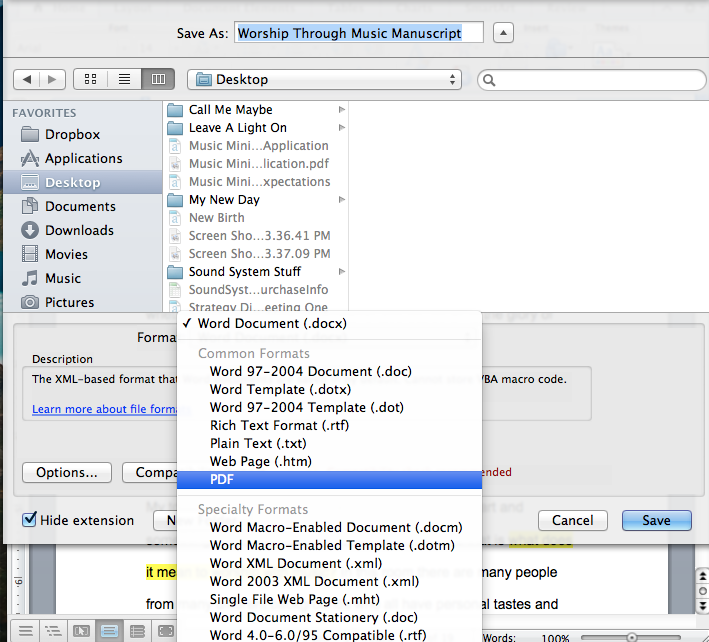Open the Desktop location dropdown
The width and height of the screenshot is (709, 642).
(325, 79)
